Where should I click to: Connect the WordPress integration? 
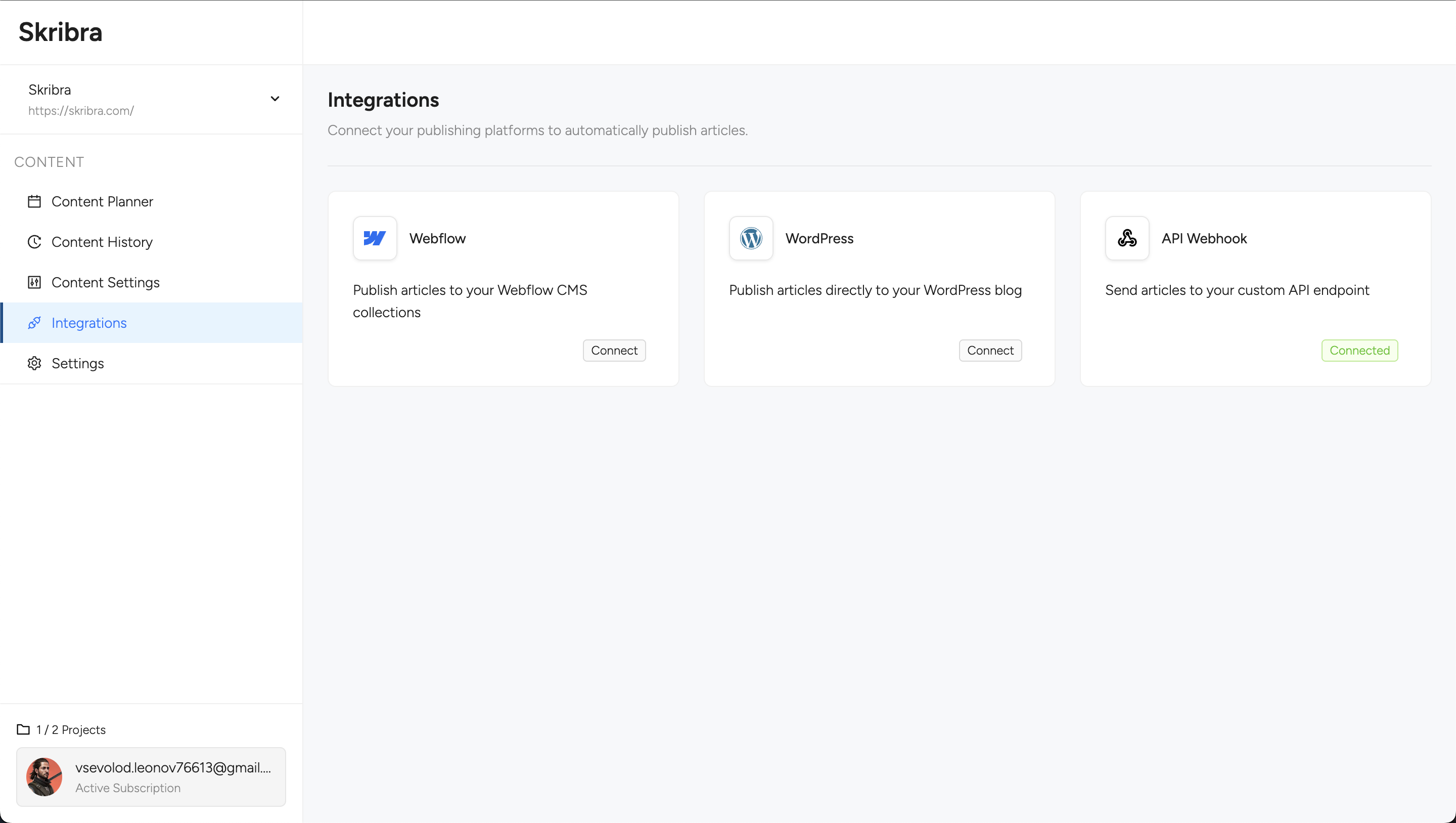click(990, 350)
